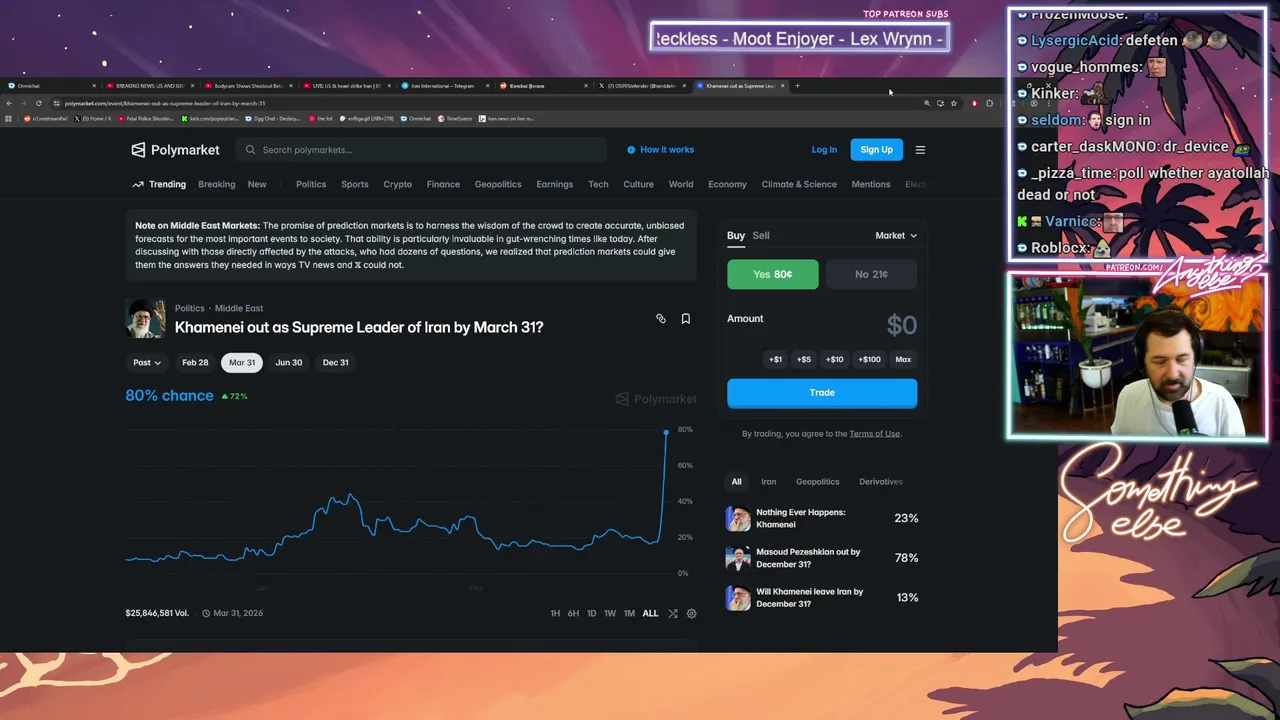The height and width of the screenshot is (720, 1280).
Task: Set chart range to 1W
Action: coord(610,613)
